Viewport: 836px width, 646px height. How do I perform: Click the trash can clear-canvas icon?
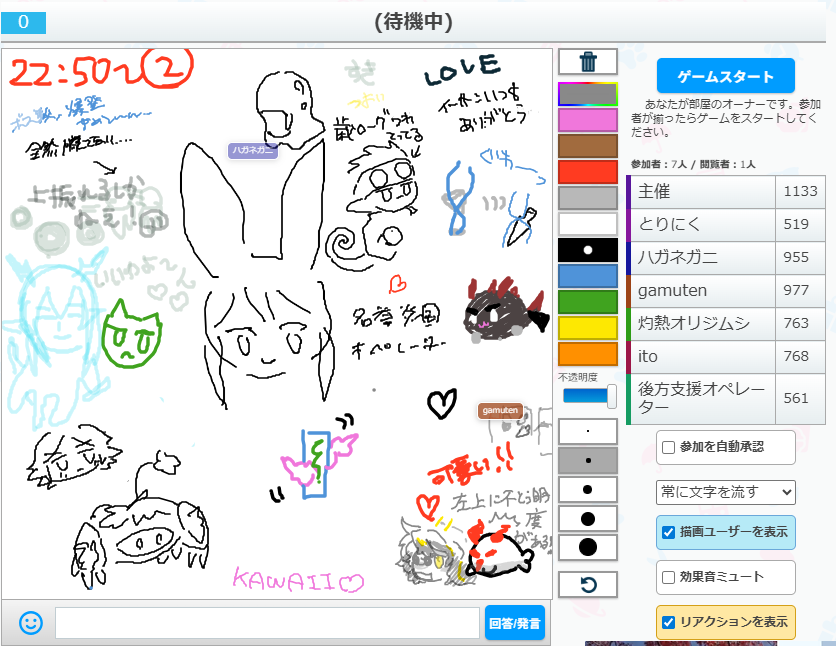[x=587, y=62]
